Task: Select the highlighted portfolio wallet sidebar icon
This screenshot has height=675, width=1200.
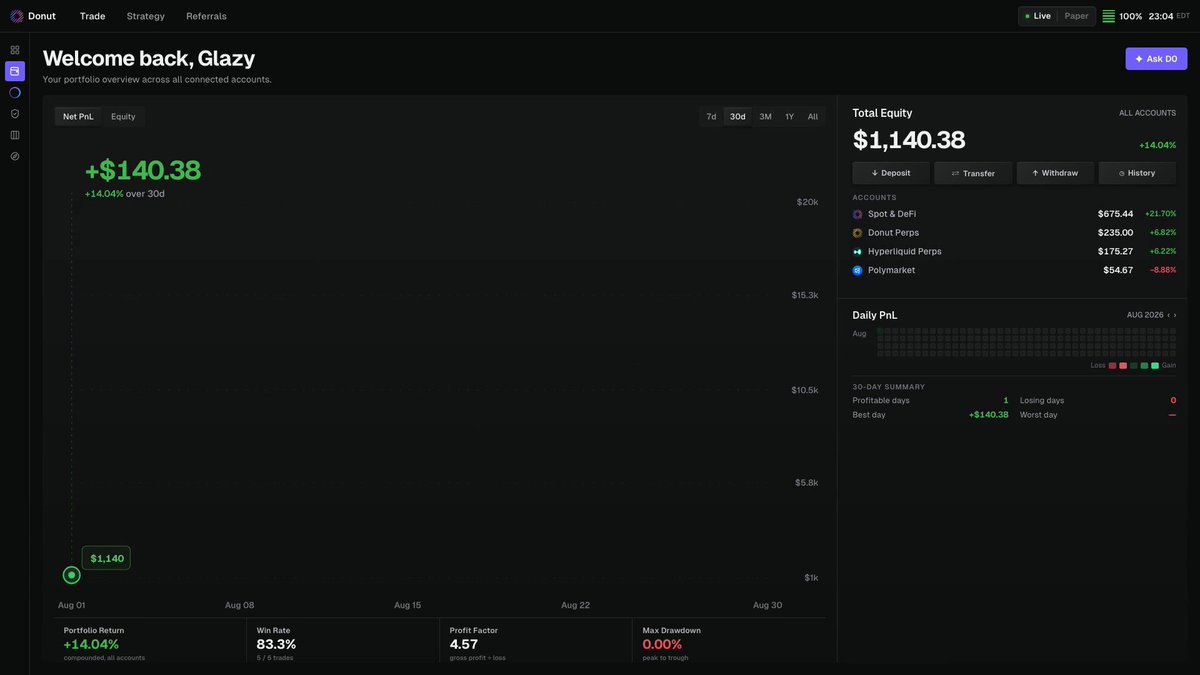Action: 15,71
